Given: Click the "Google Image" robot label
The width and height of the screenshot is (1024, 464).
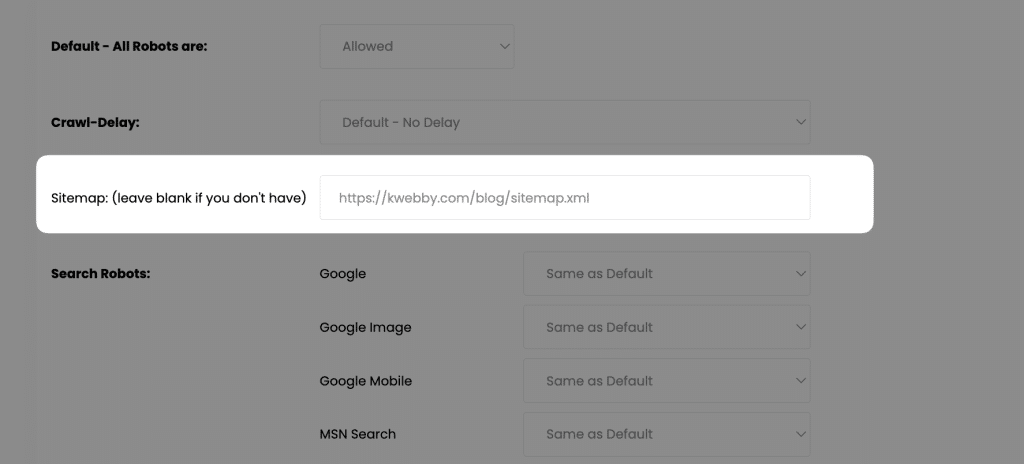Looking at the screenshot, I should [x=365, y=327].
